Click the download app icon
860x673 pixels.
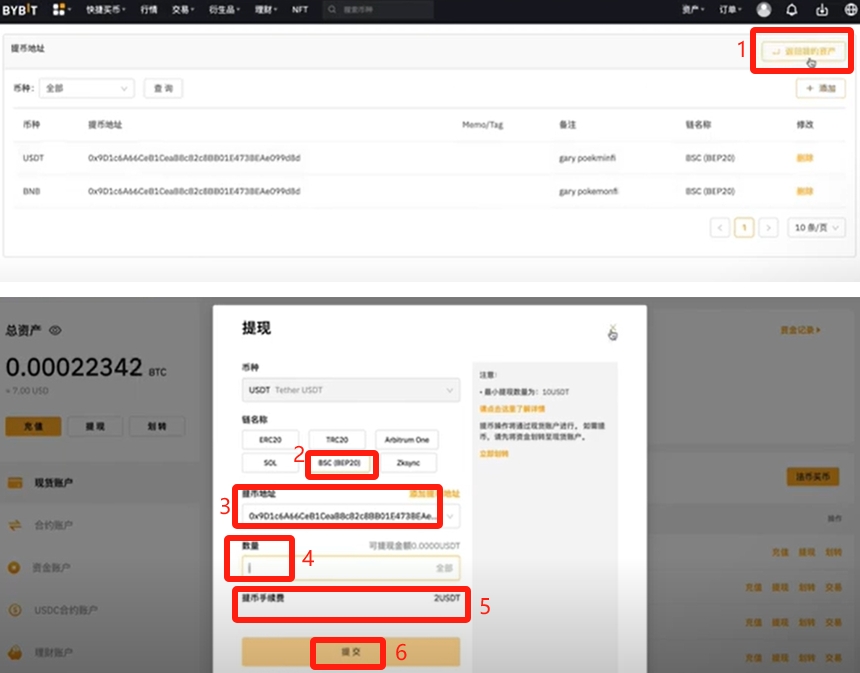[822, 9]
